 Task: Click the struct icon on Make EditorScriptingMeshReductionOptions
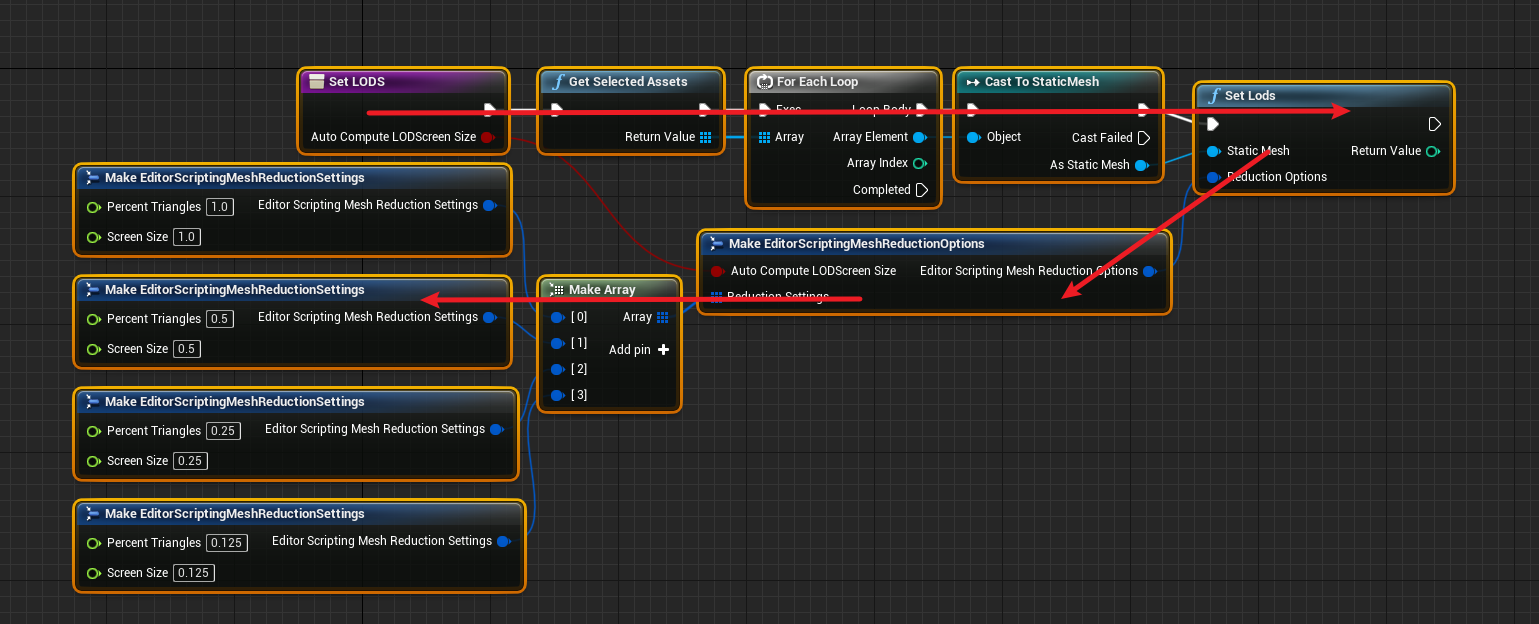pyautogui.click(x=714, y=243)
